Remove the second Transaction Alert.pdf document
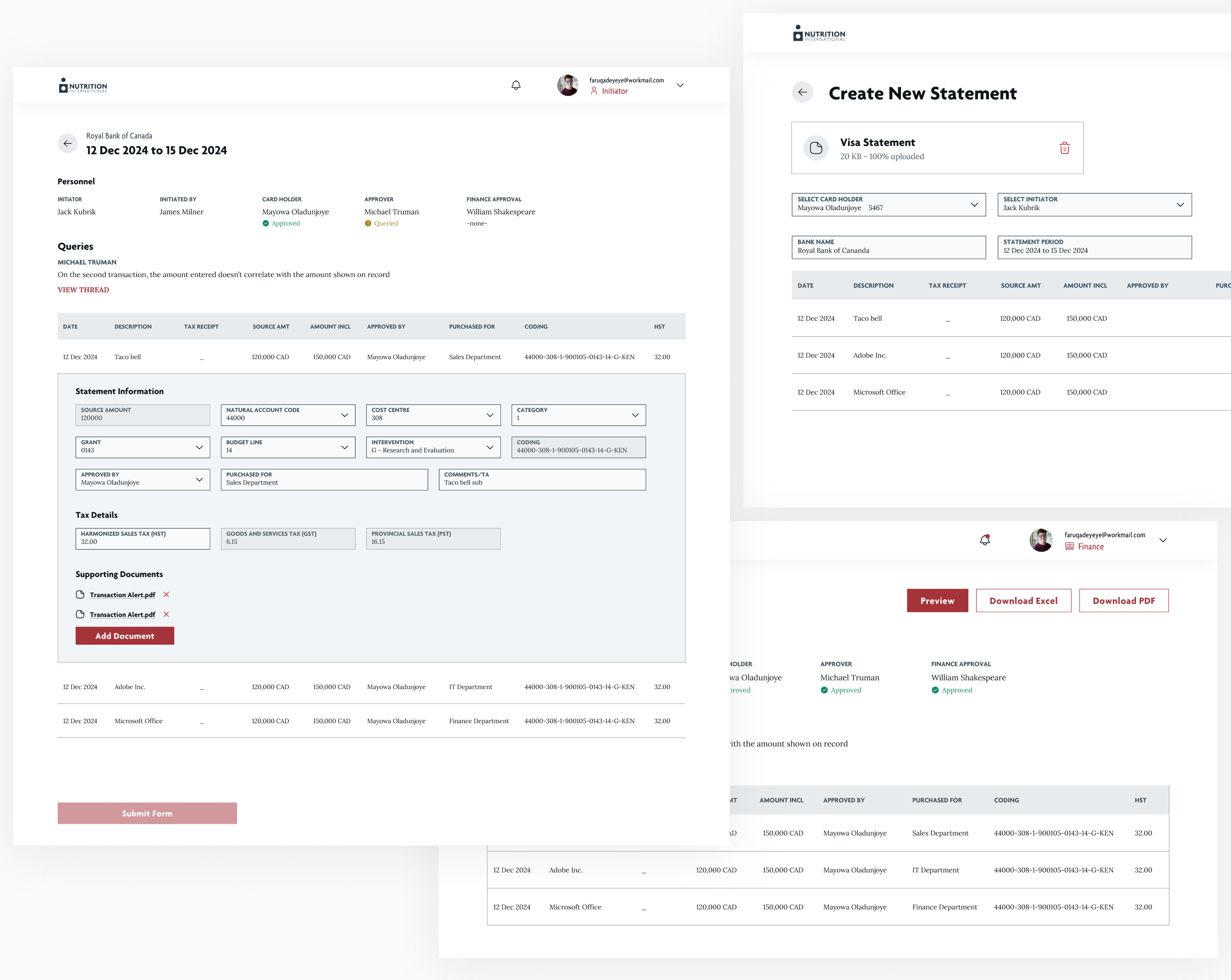 [x=166, y=614]
